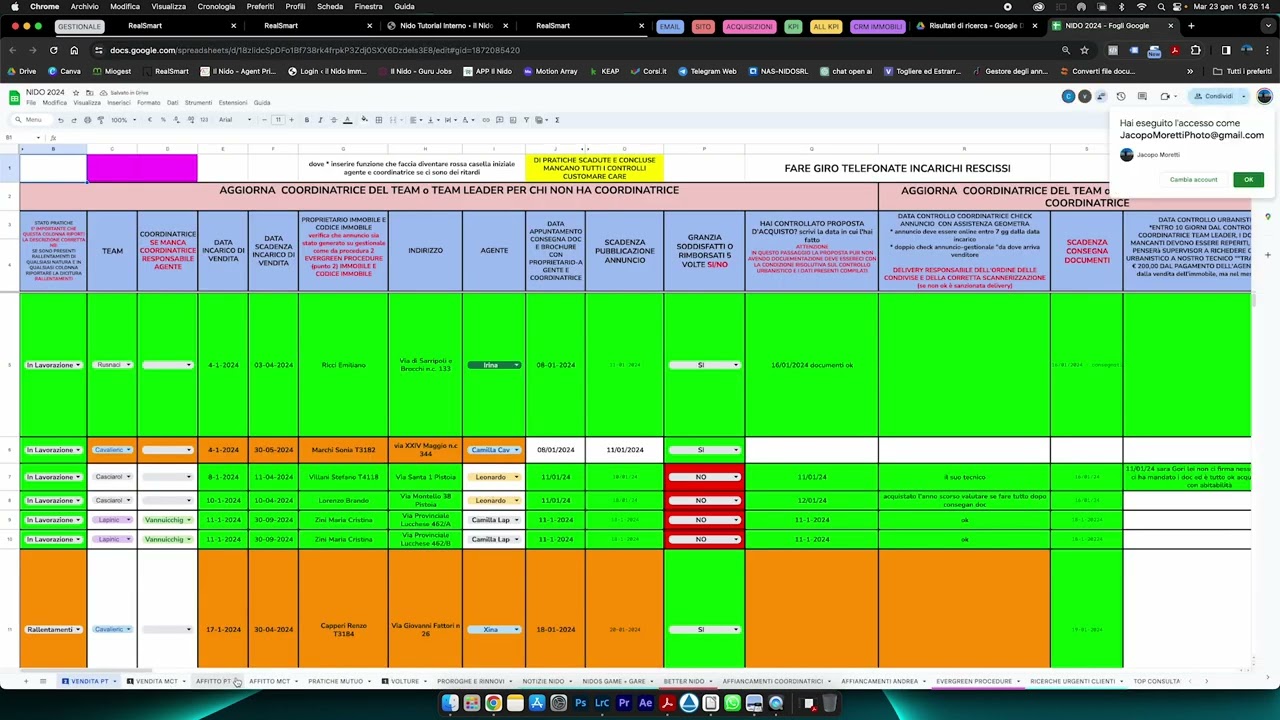
Task: Click the undo arrow in the Sheets toolbar
Action: (60, 120)
